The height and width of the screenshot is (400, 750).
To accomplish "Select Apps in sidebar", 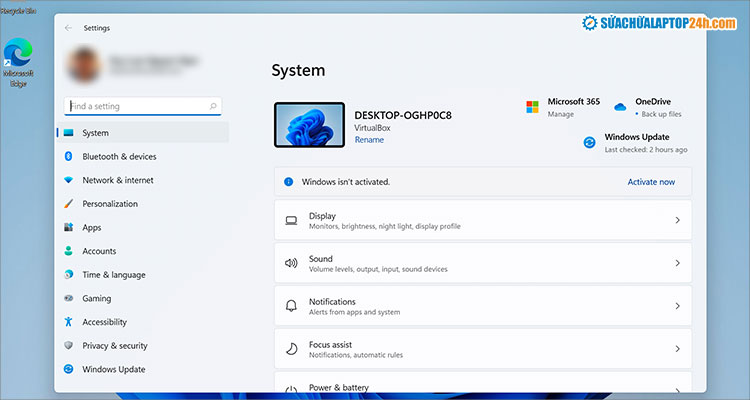I will tap(143, 227).
